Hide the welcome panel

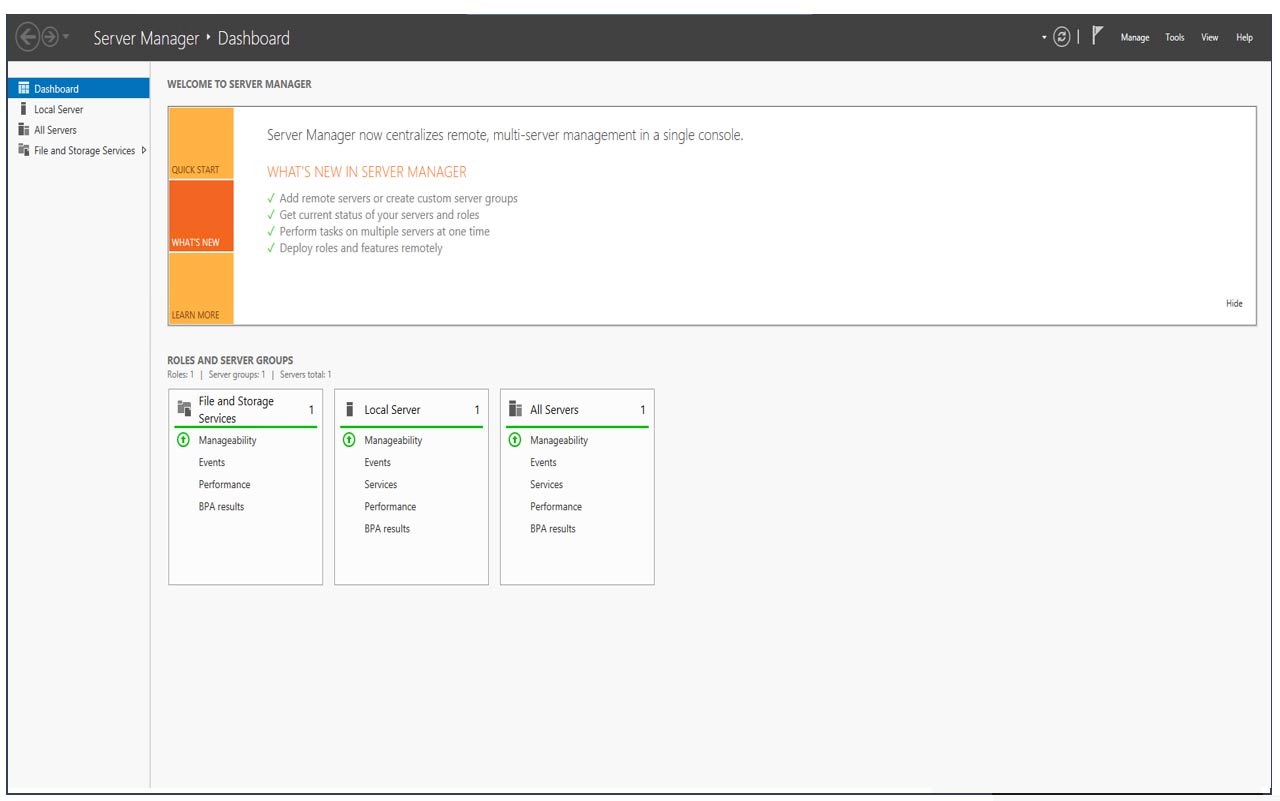[x=1234, y=303]
